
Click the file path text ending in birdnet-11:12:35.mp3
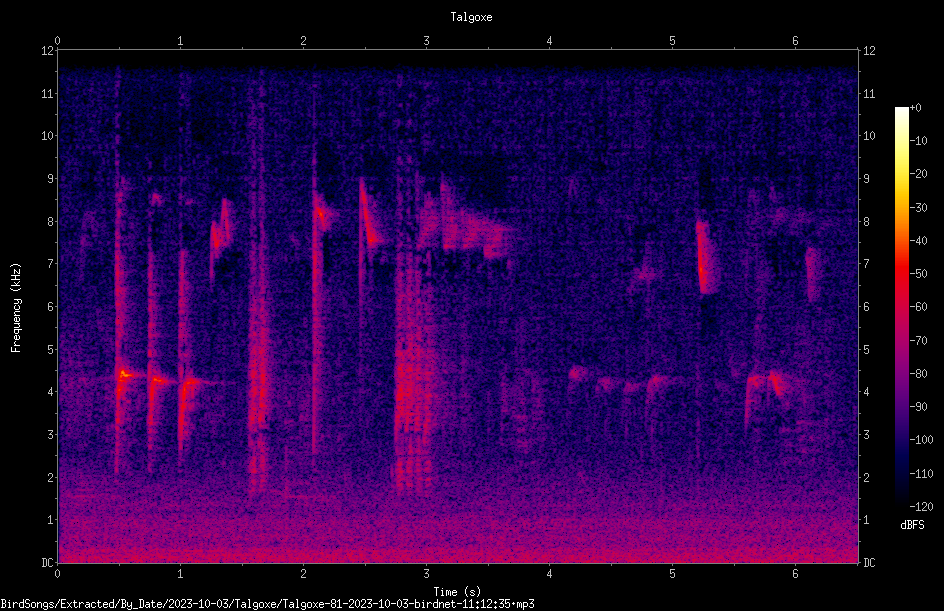click(267, 604)
